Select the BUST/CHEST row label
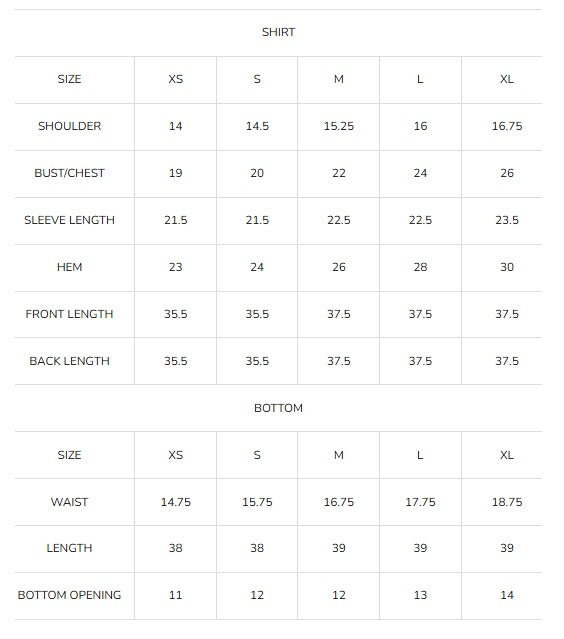Image resolution: width=564 pixels, height=639 pixels. point(70,173)
